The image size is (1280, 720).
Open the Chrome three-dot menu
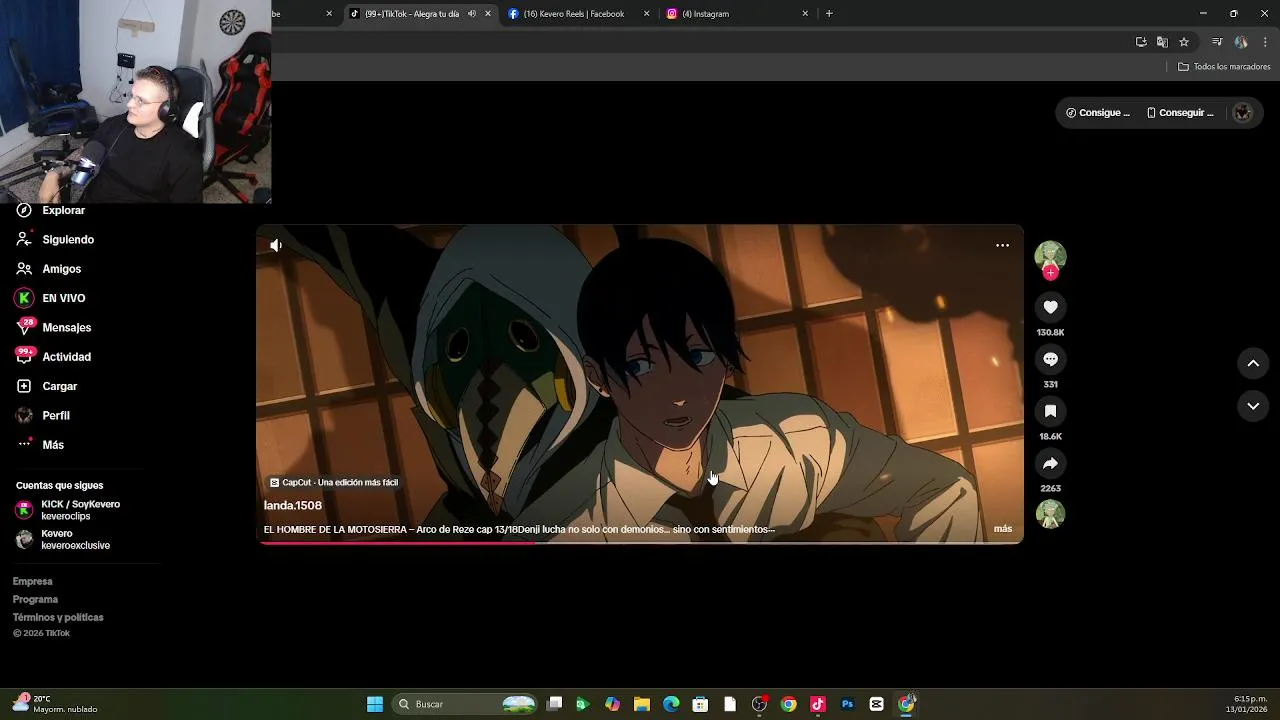pos(1265,42)
